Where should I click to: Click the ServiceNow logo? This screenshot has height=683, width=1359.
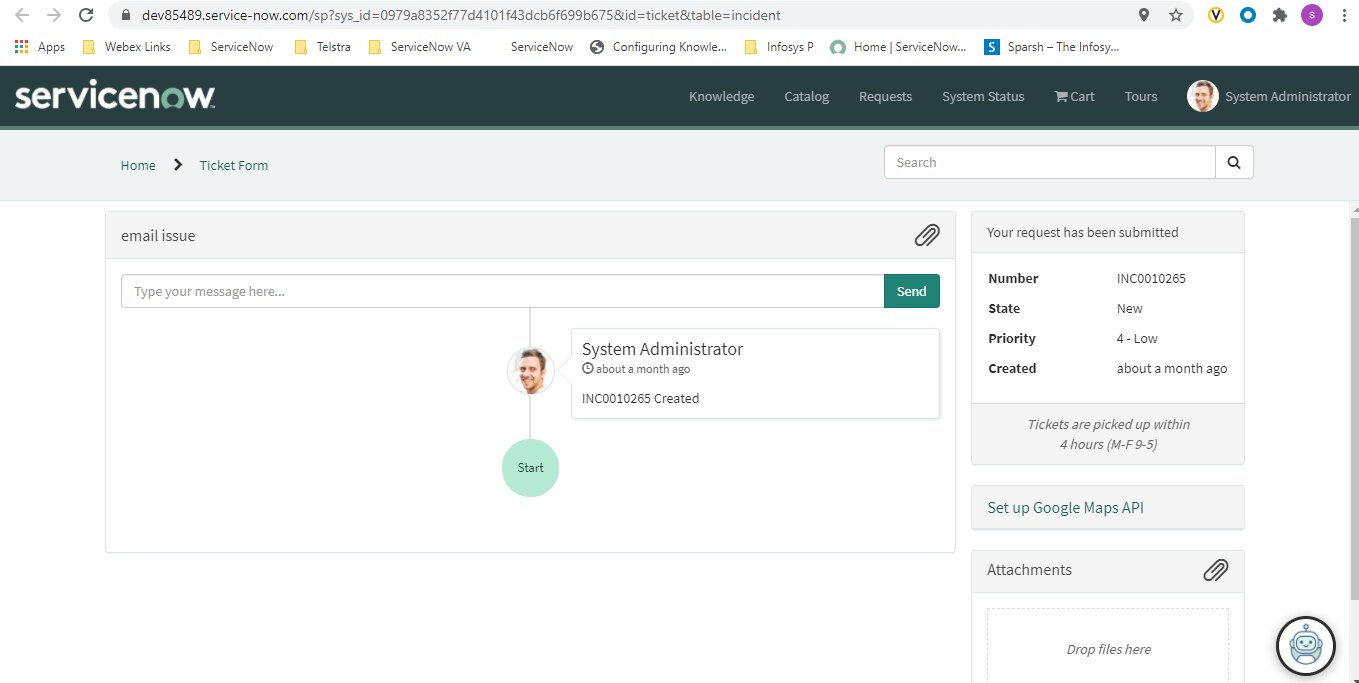click(x=115, y=97)
